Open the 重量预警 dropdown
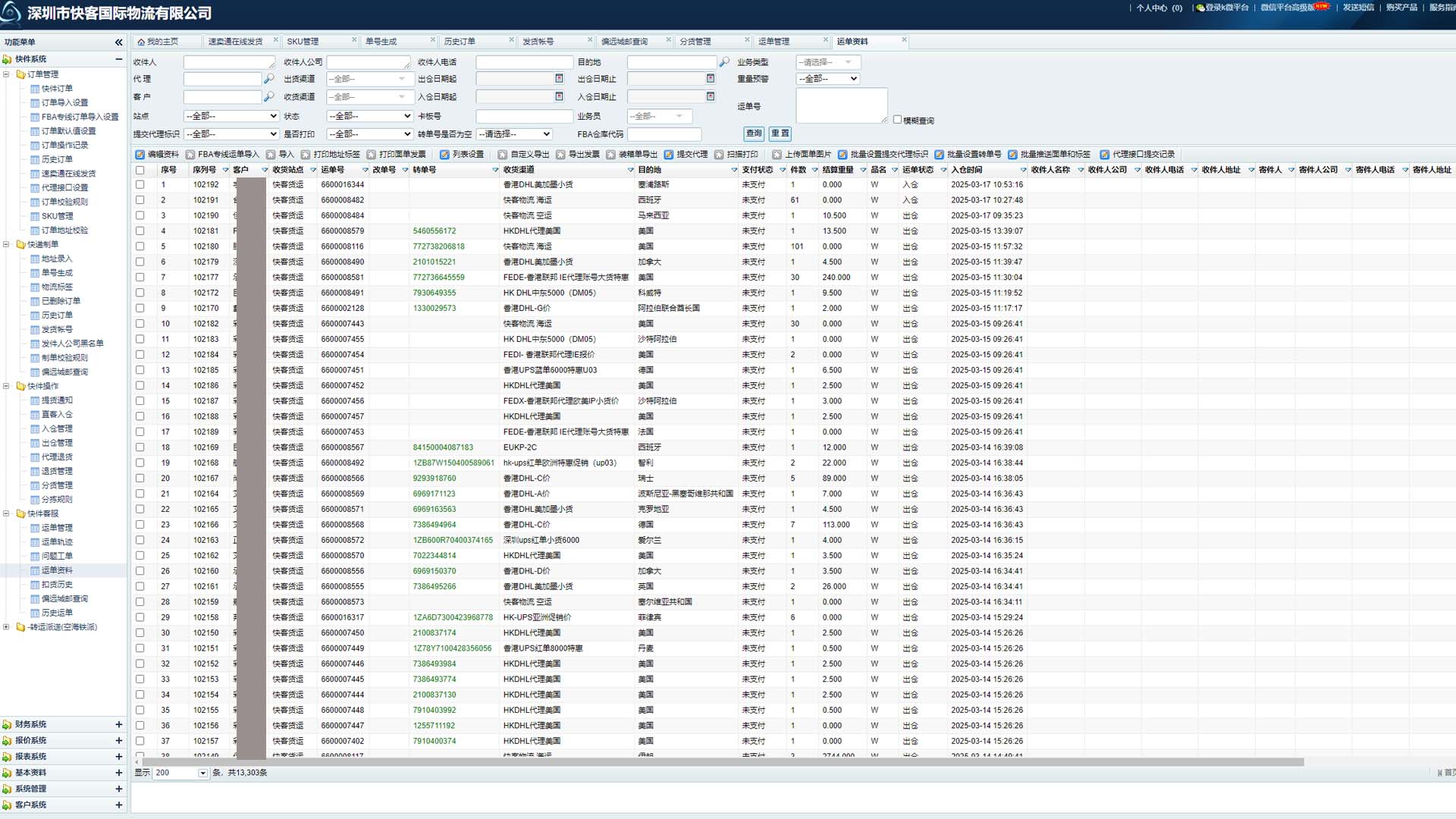 pos(827,79)
